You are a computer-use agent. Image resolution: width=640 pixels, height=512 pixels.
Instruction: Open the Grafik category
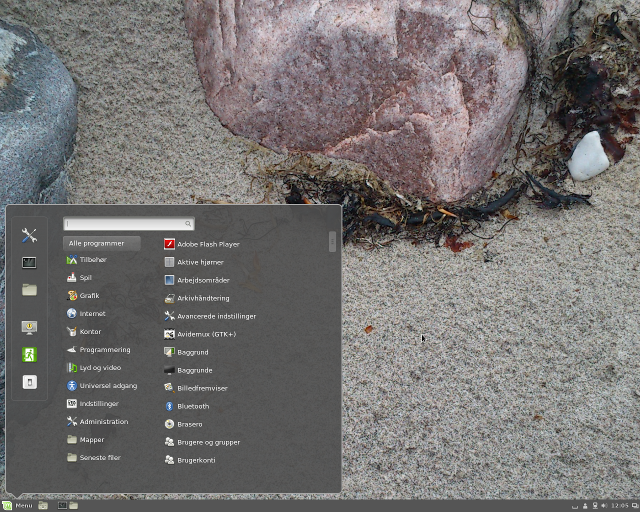[89, 296]
